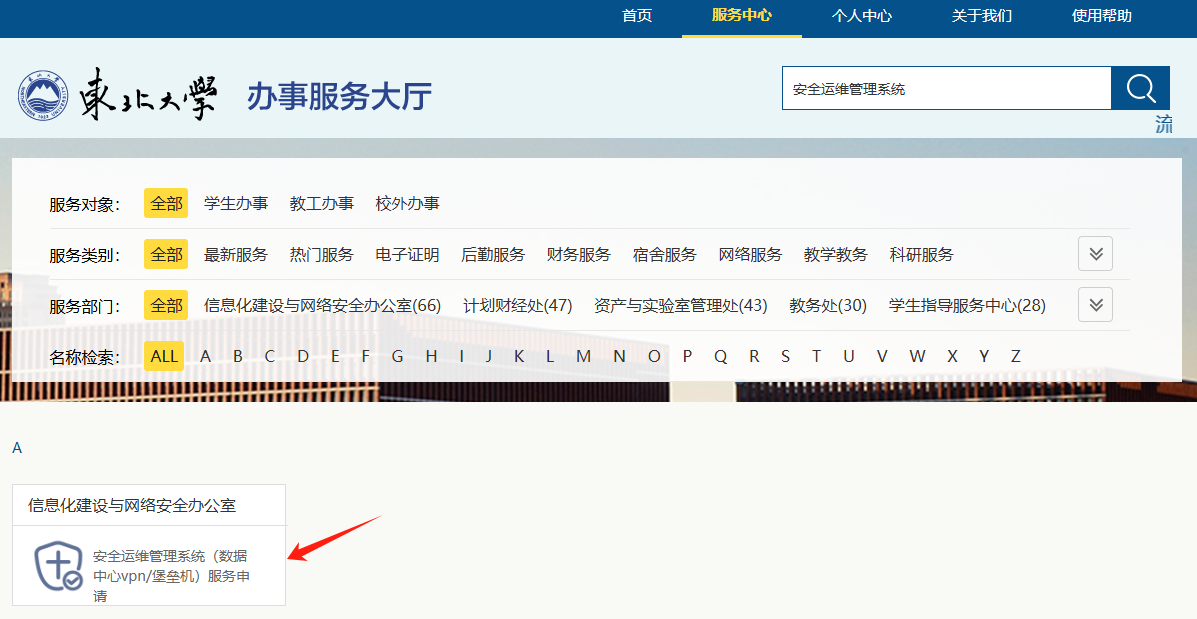Image resolution: width=1197 pixels, height=619 pixels.
Task: Select the 校外办事 filter
Action: point(407,203)
